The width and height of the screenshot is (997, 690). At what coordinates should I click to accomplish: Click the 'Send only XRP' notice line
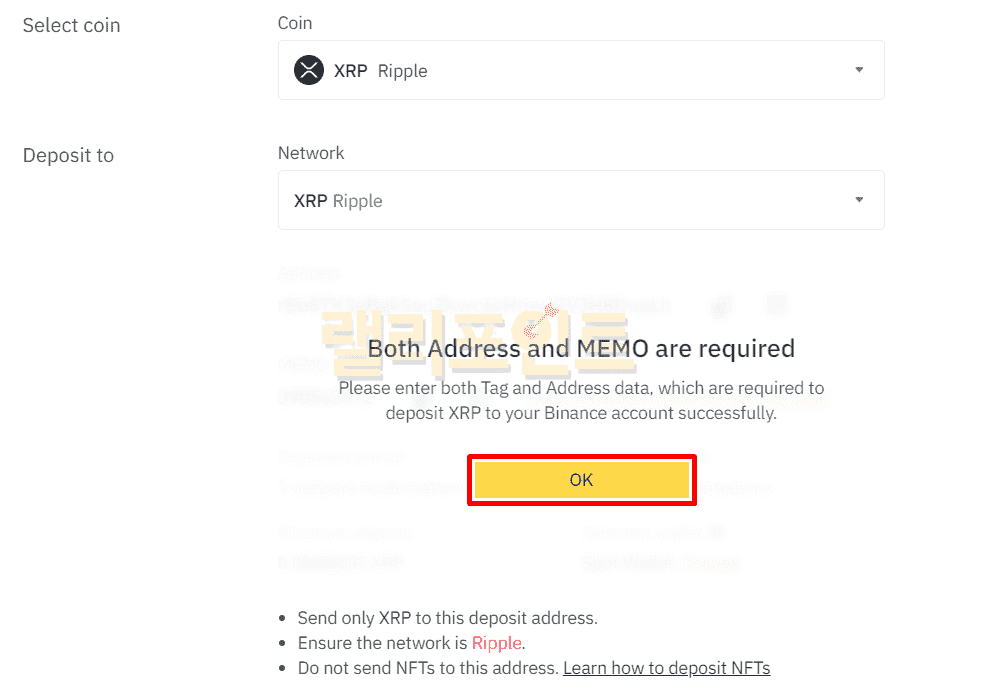point(447,618)
